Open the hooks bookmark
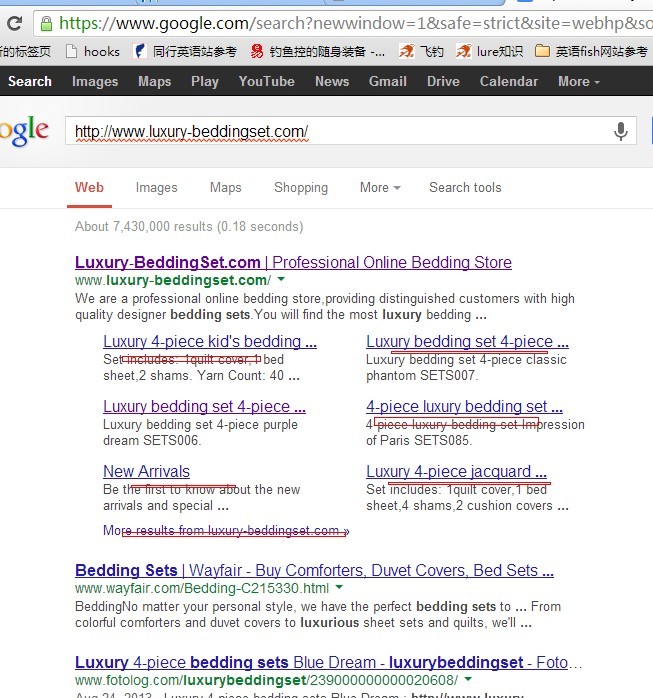This screenshot has width=653, height=698. 93,52
